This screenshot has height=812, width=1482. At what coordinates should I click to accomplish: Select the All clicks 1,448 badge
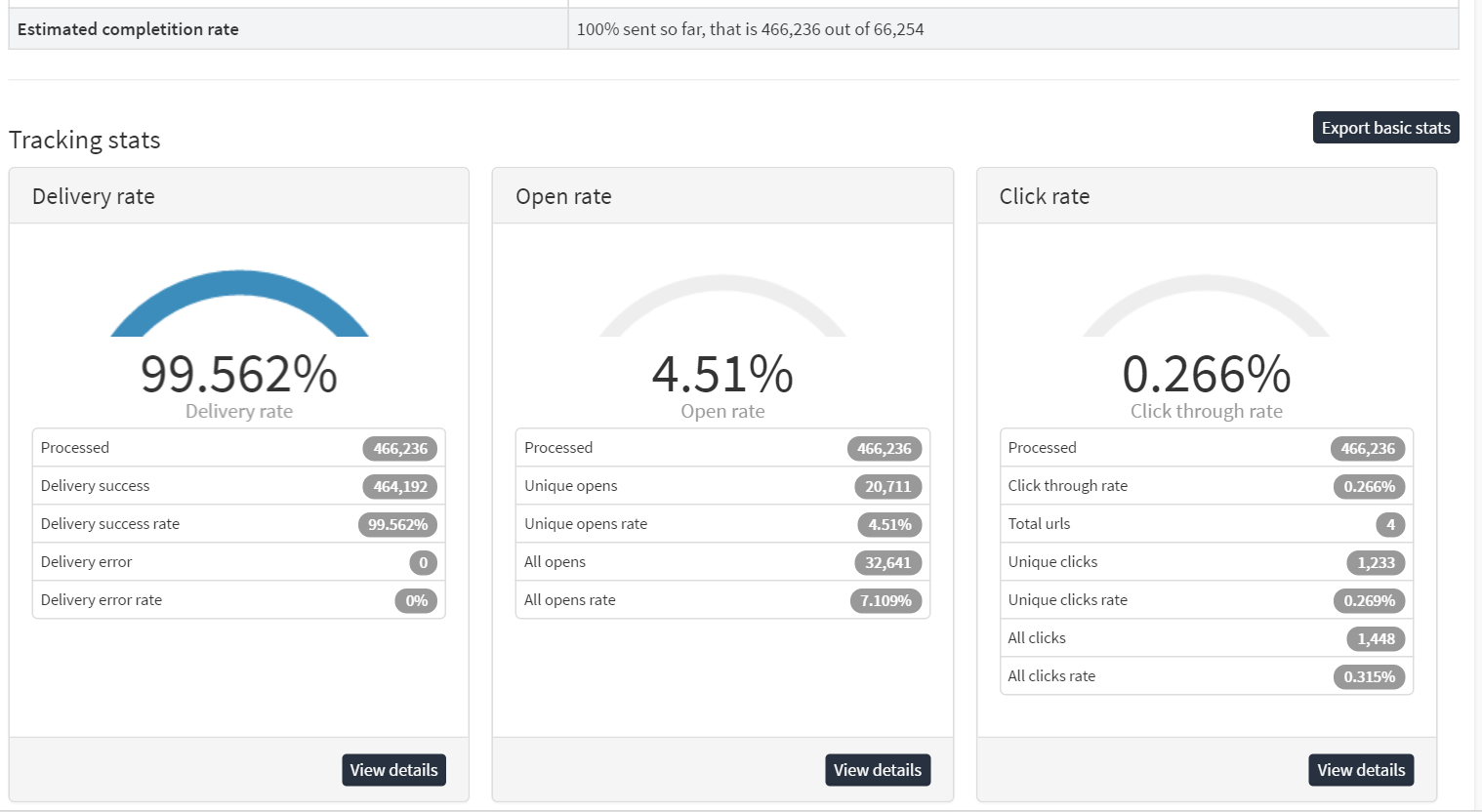point(1376,638)
